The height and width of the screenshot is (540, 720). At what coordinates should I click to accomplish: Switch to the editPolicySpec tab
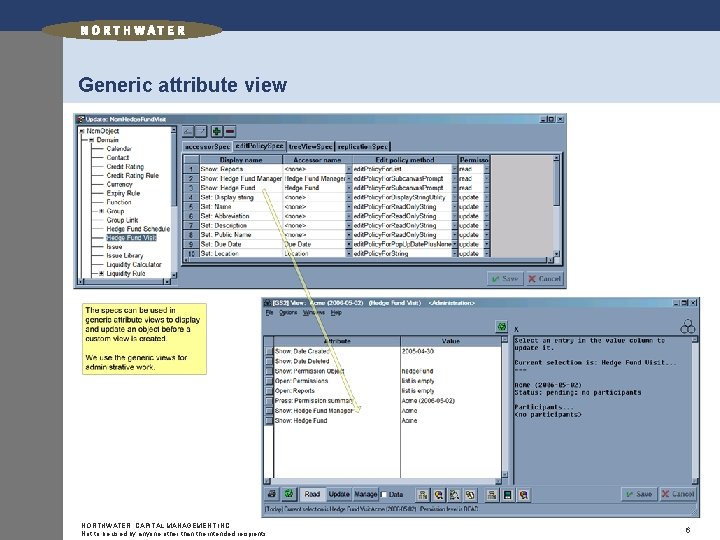coord(259,146)
